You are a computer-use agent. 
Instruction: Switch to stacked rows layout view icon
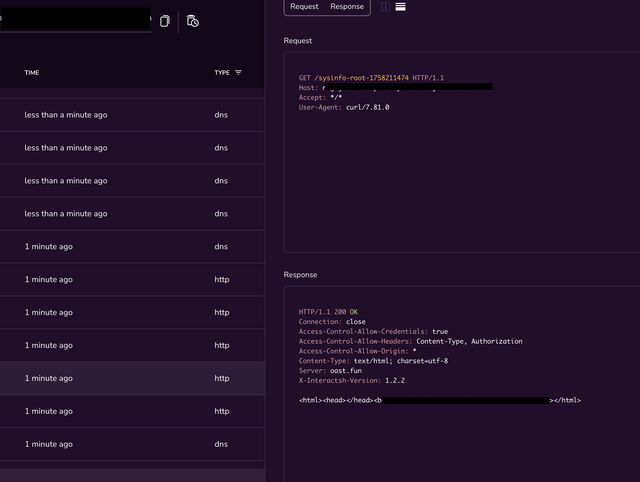point(400,7)
